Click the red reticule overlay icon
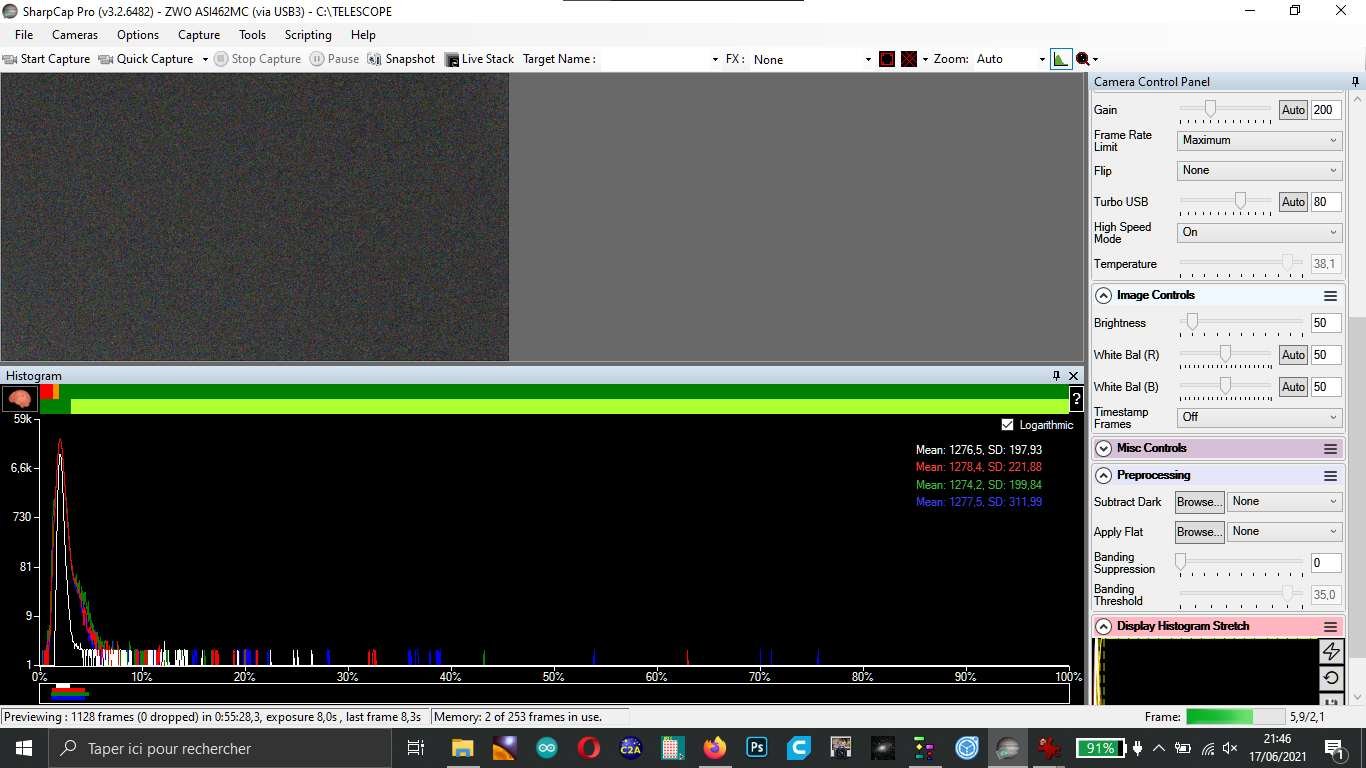The image size is (1366, 768). click(887, 59)
